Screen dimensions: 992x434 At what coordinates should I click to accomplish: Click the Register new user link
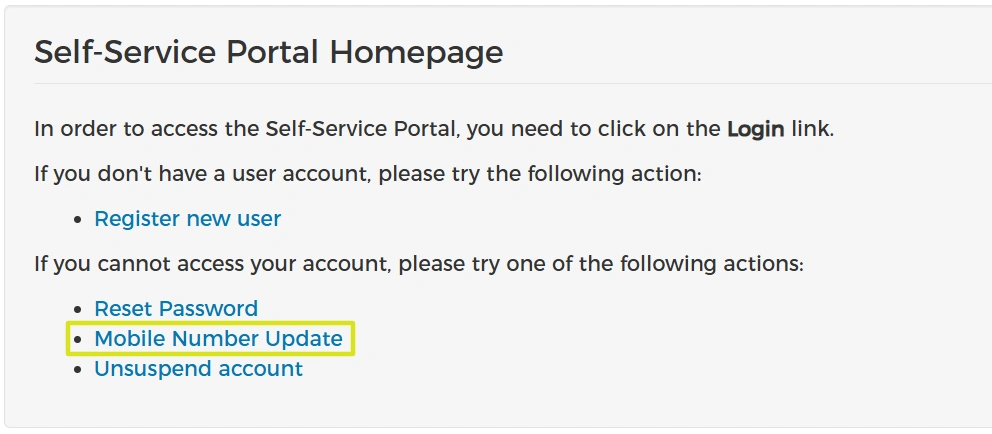point(187,219)
